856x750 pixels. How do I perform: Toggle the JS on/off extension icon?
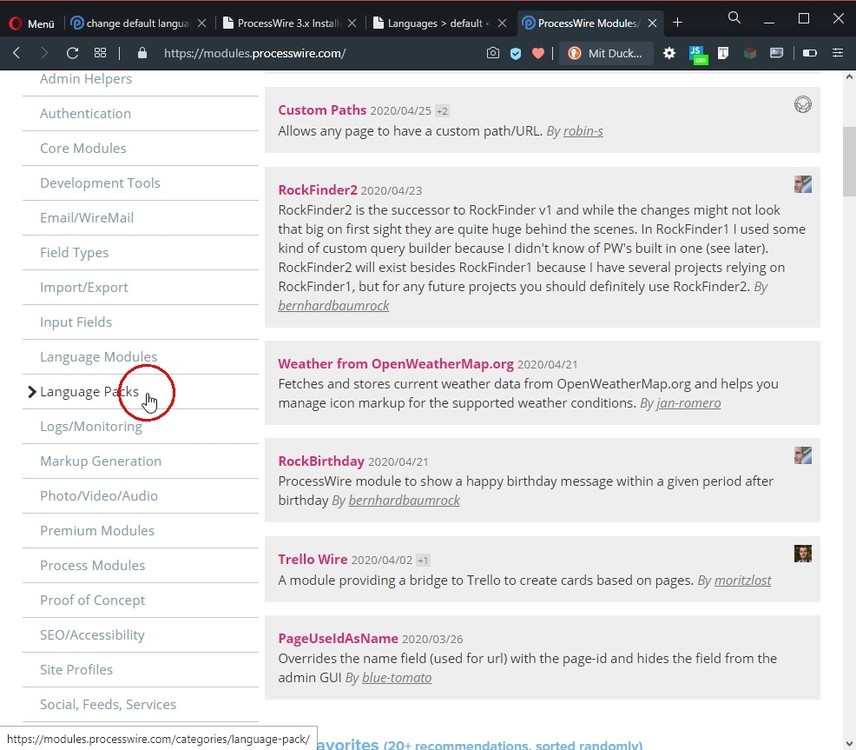(699, 55)
